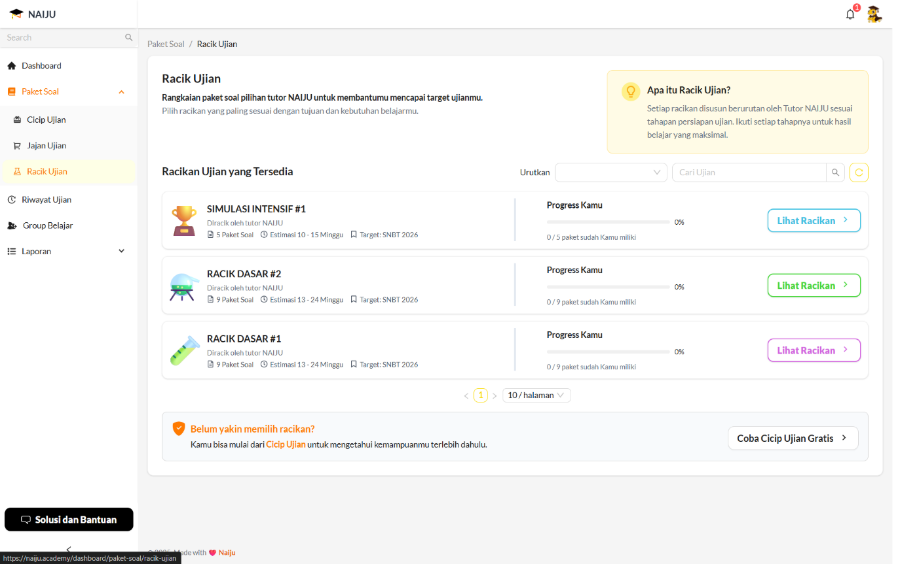Viewport: 900px width, 564px height.
Task: Click Paket Soal breadcrumb link
Action: pyautogui.click(x=166, y=44)
